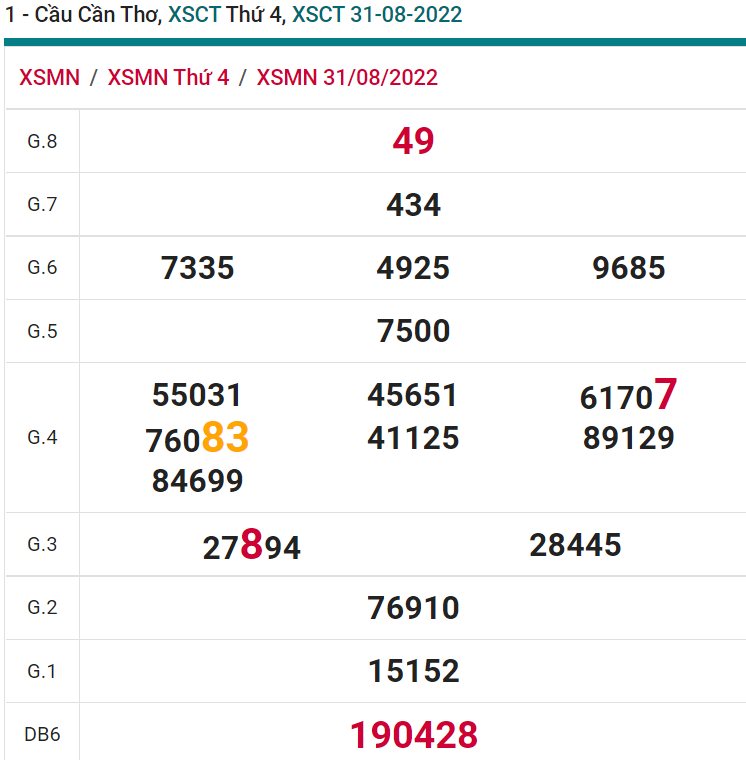746x760 pixels.
Task: Go to the XSMN root breadcrumb
Action: pyautogui.click(x=49, y=78)
